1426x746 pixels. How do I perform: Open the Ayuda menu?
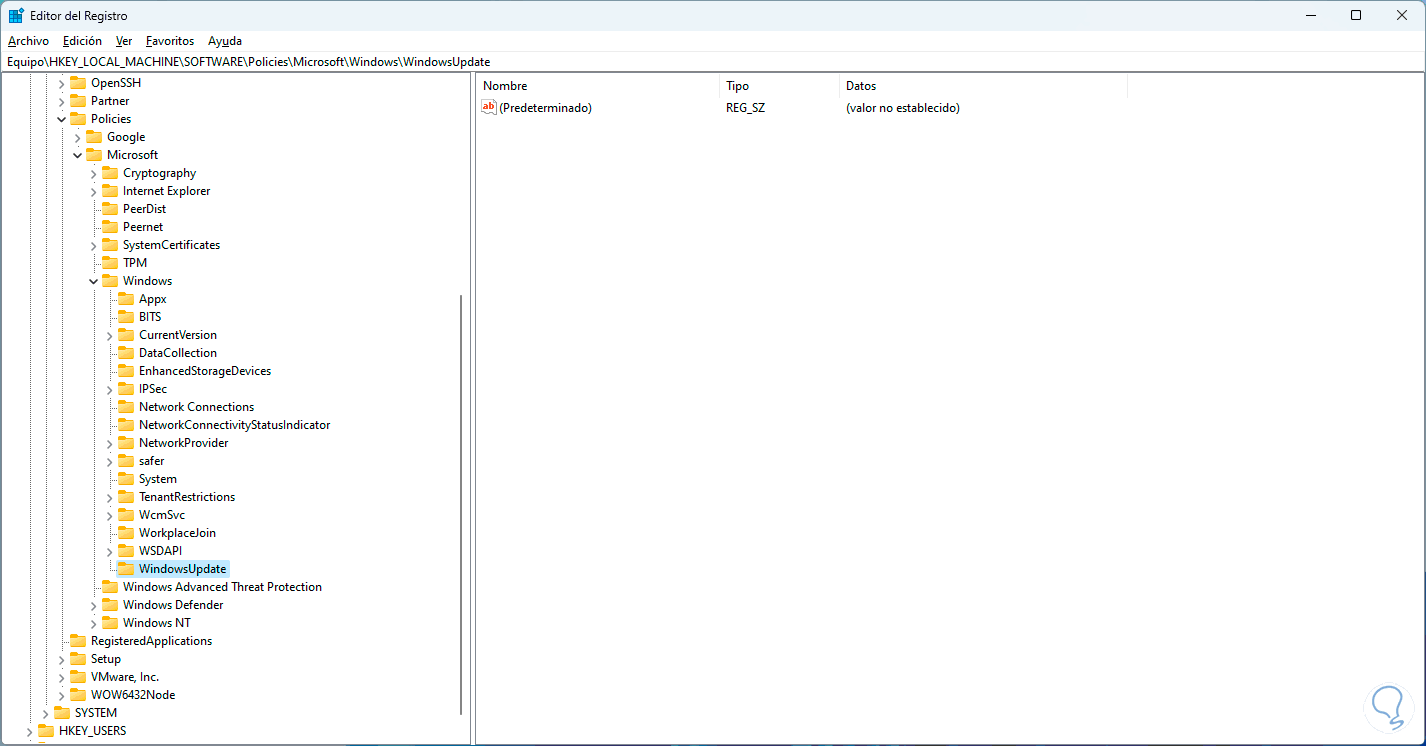pos(225,41)
